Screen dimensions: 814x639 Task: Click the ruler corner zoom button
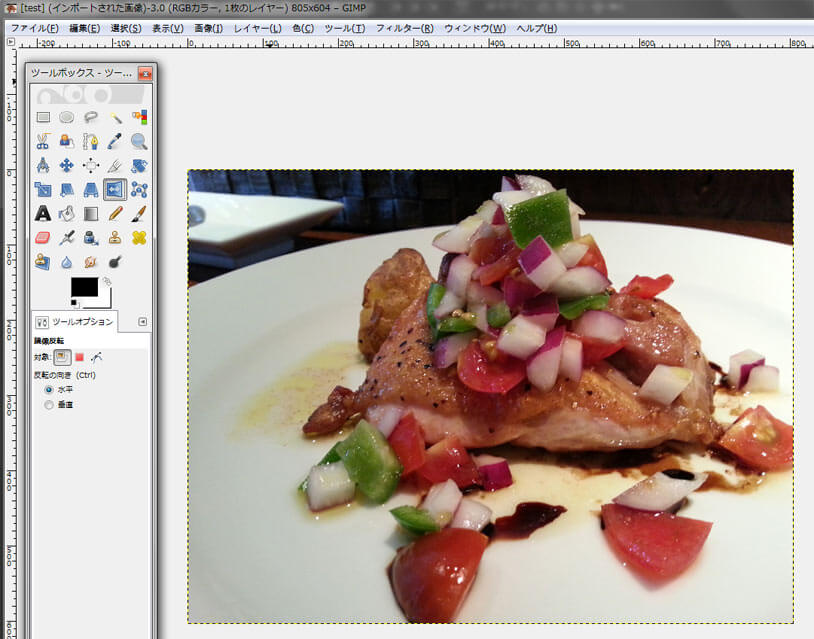[x=11, y=42]
